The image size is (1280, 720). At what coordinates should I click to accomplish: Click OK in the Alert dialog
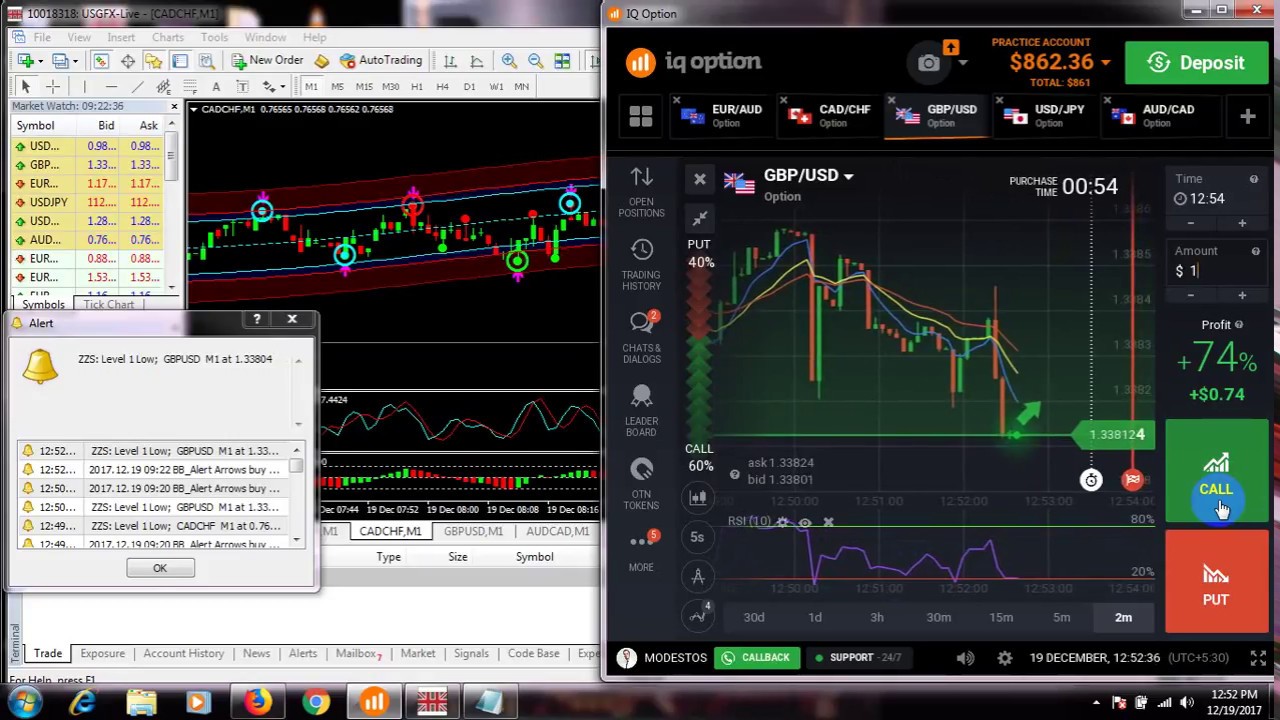pos(160,568)
